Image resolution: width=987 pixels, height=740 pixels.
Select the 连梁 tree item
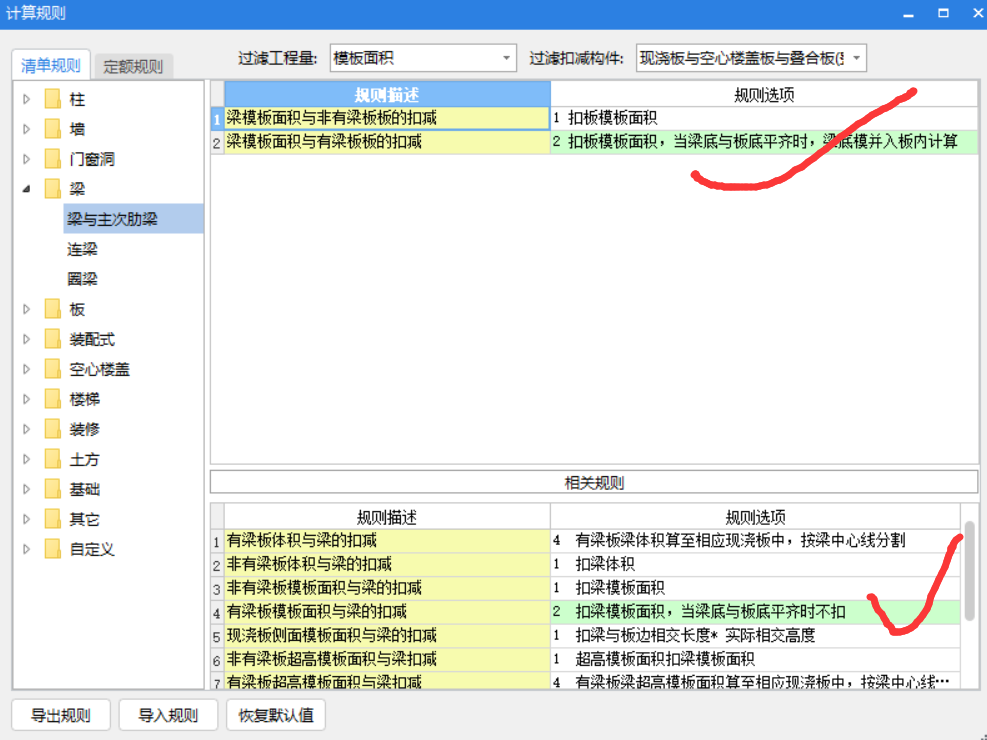click(82, 249)
